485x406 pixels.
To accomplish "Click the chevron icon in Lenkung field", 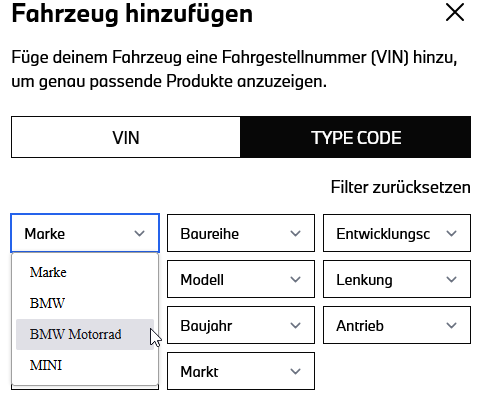I will pyautogui.click(x=451, y=279).
